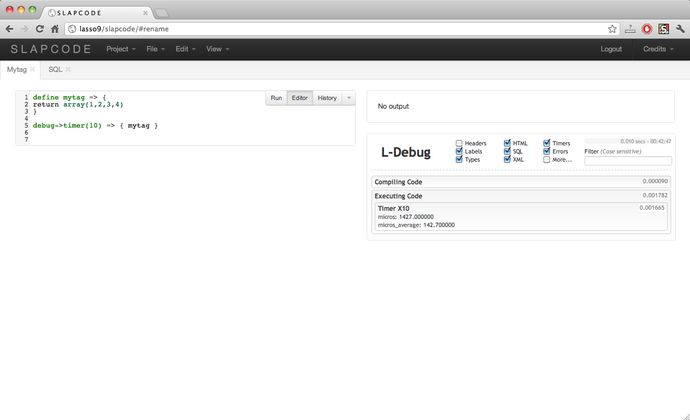Open the arrow dropdown next to History
This screenshot has height=420, width=690.
(x=348, y=98)
